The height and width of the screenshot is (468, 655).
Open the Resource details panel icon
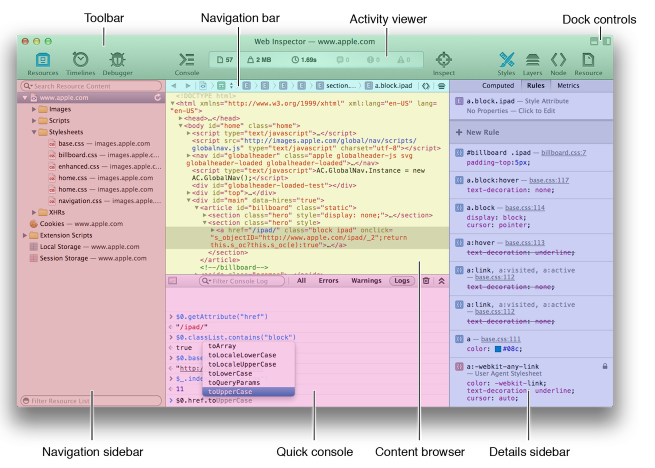point(588,60)
